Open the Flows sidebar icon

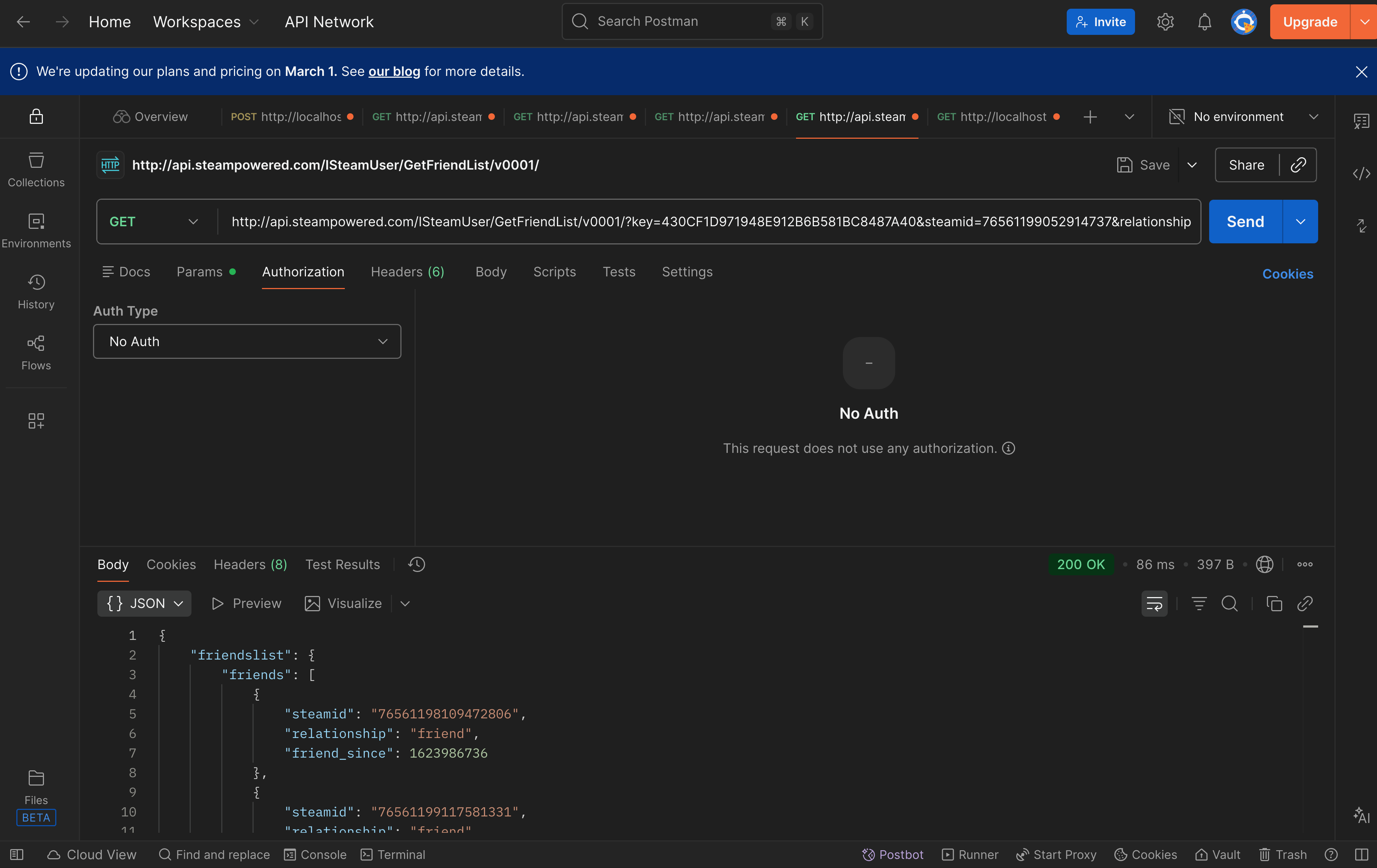click(36, 352)
